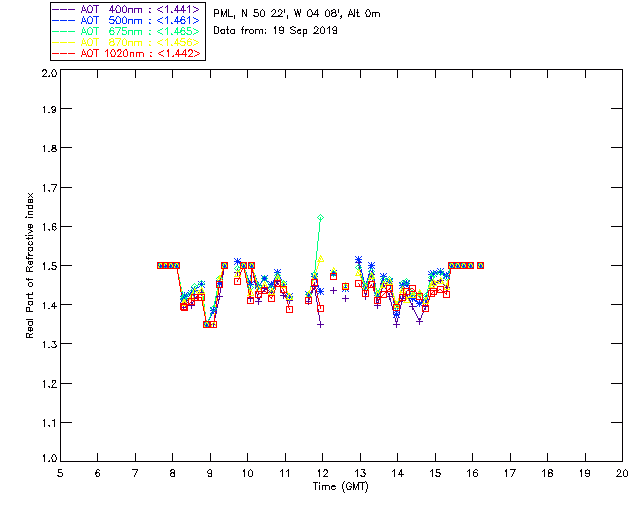Click the AOT 1020nm legend entry
The image size is (640, 512).
(127, 53)
